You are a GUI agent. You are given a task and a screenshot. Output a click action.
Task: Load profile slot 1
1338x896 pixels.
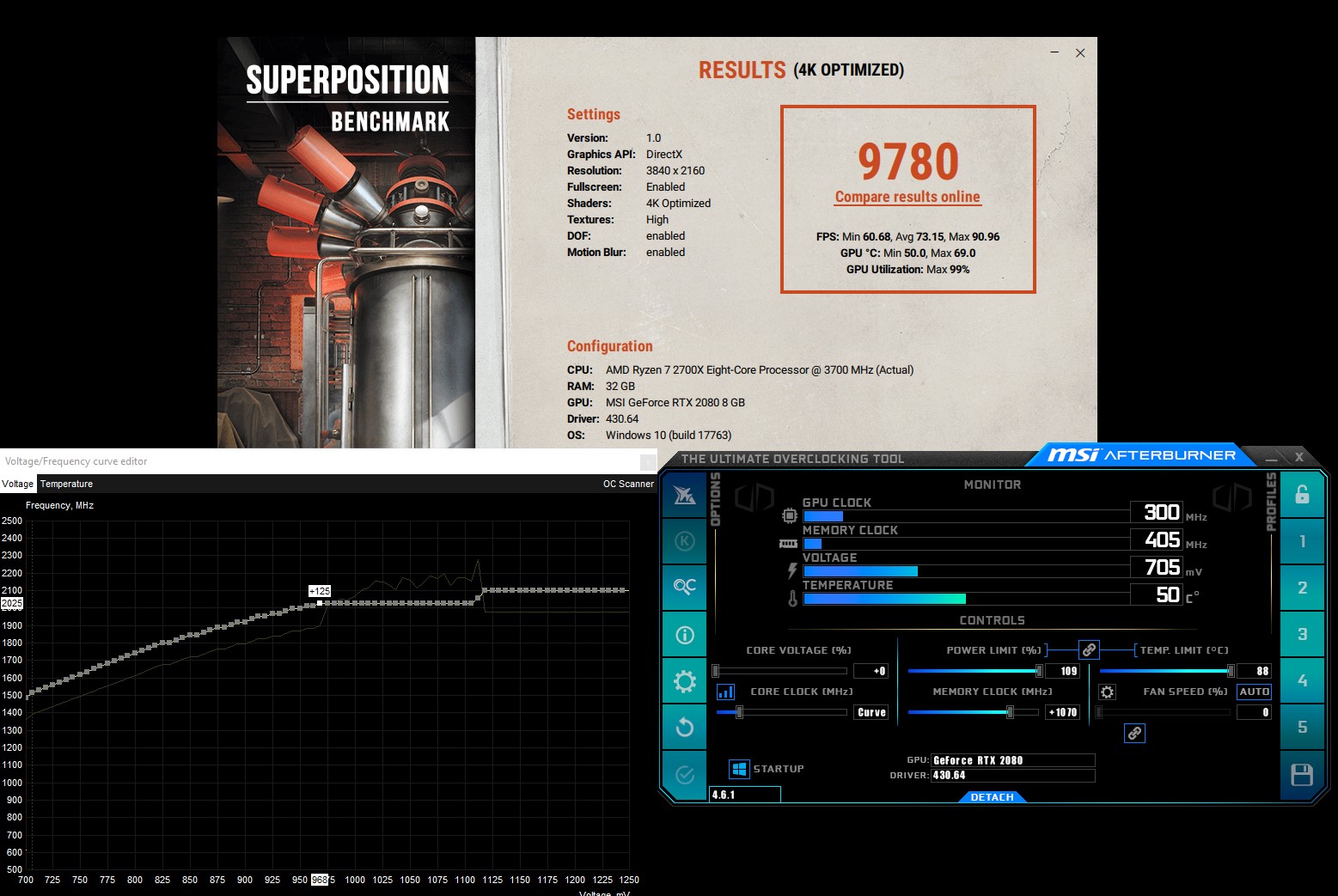tap(1302, 541)
